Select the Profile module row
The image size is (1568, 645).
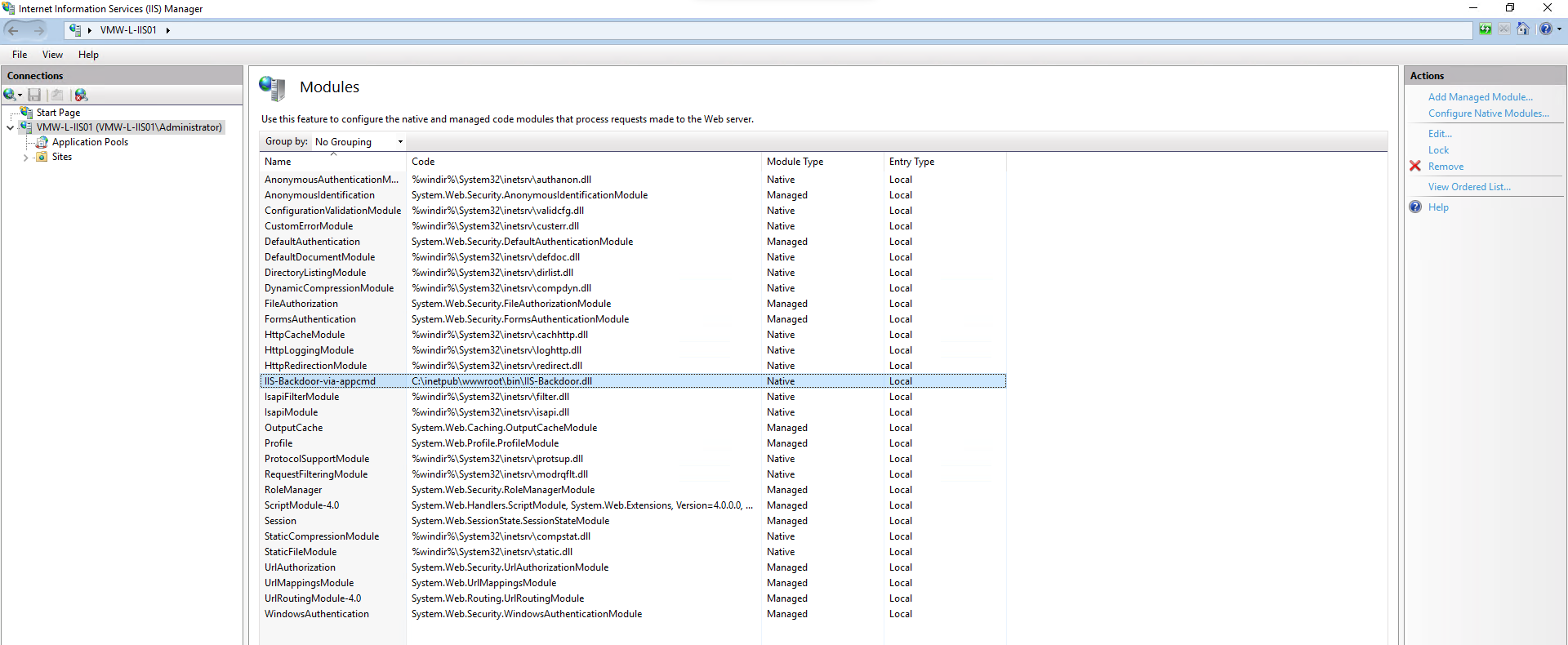point(633,443)
